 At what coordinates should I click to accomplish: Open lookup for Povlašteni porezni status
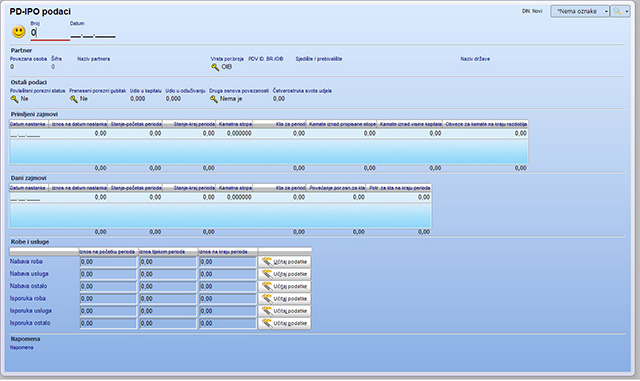click(14, 99)
